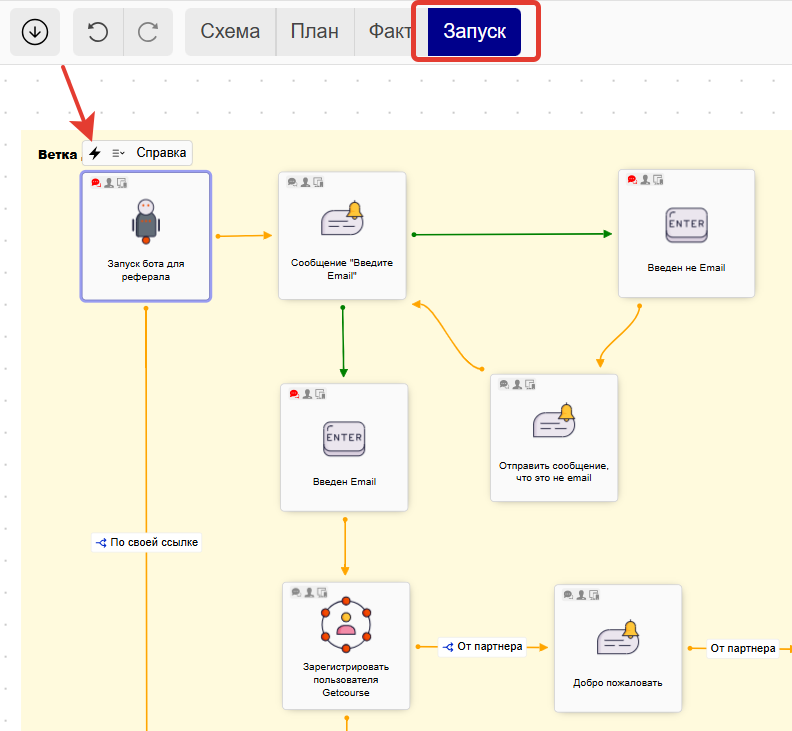
Task: Click the redo arrow button
Action: click(148, 32)
